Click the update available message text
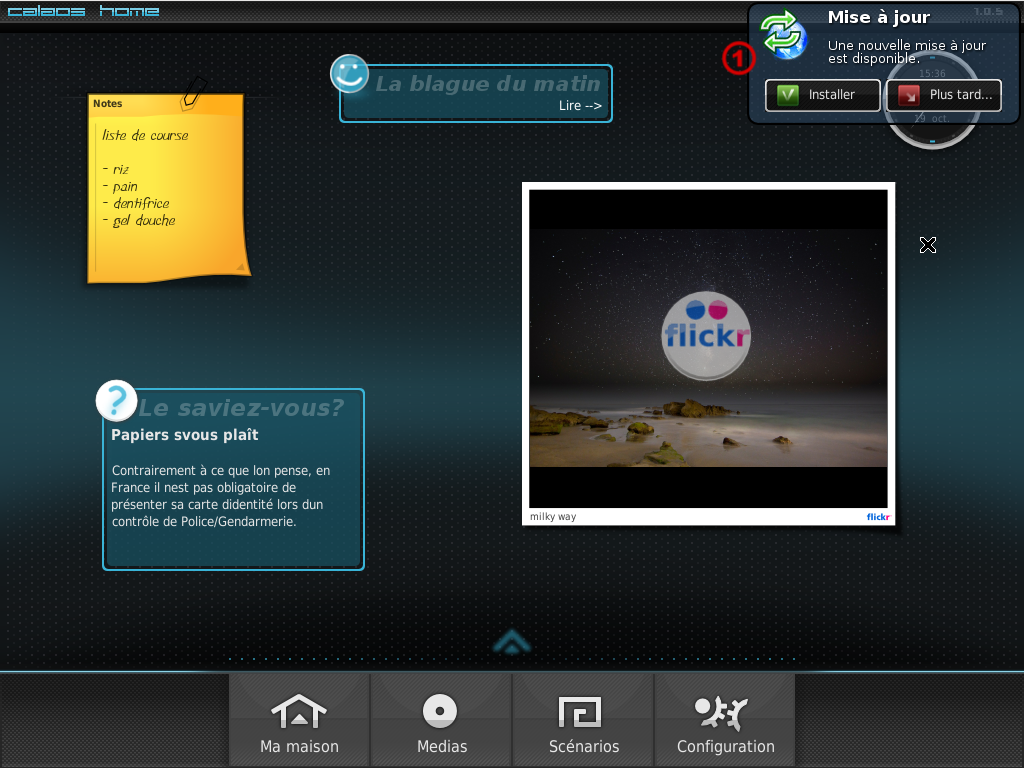The image size is (1024, 768). pyautogui.click(x=906, y=52)
